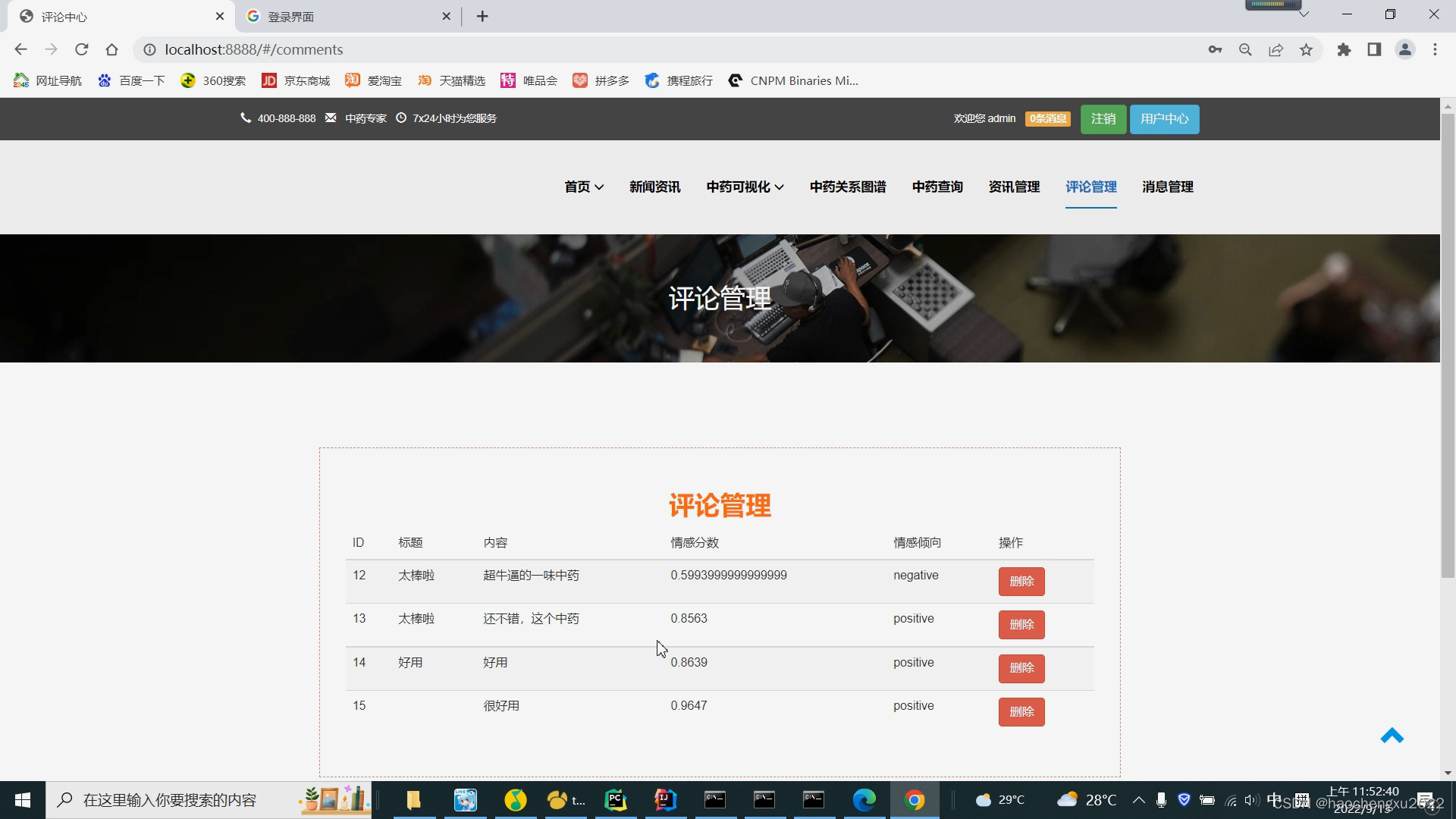The height and width of the screenshot is (819, 1456).
Task: Open the 京东商城 bookmark
Action: point(296,80)
